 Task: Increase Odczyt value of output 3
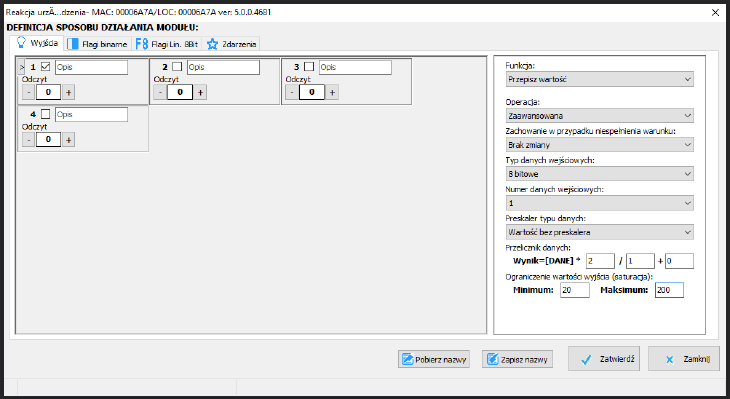click(x=332, y=92)
